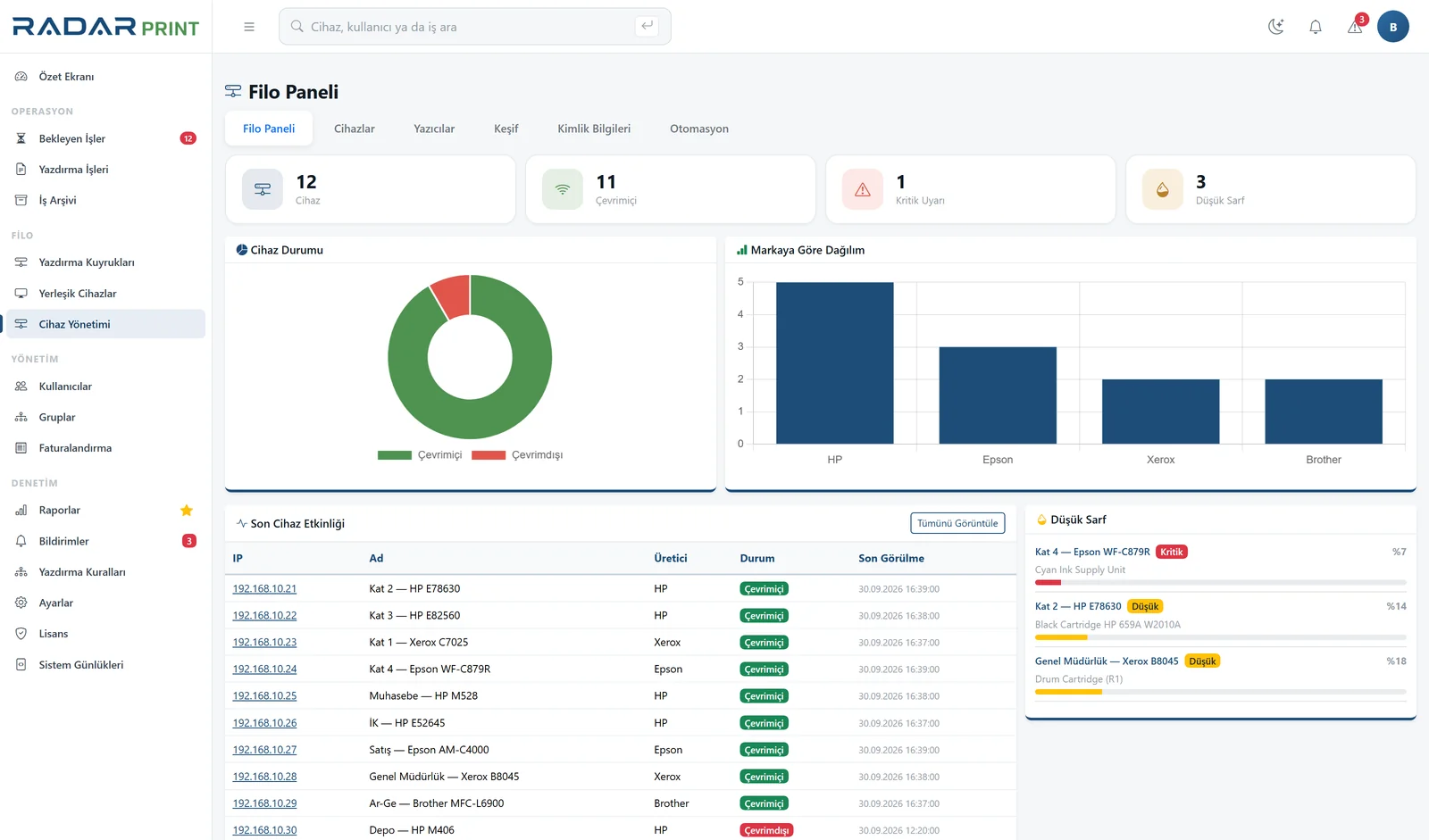Switch to the Otomasyon tab
This screenshot has height=840, width=1429.
point(699,129)
